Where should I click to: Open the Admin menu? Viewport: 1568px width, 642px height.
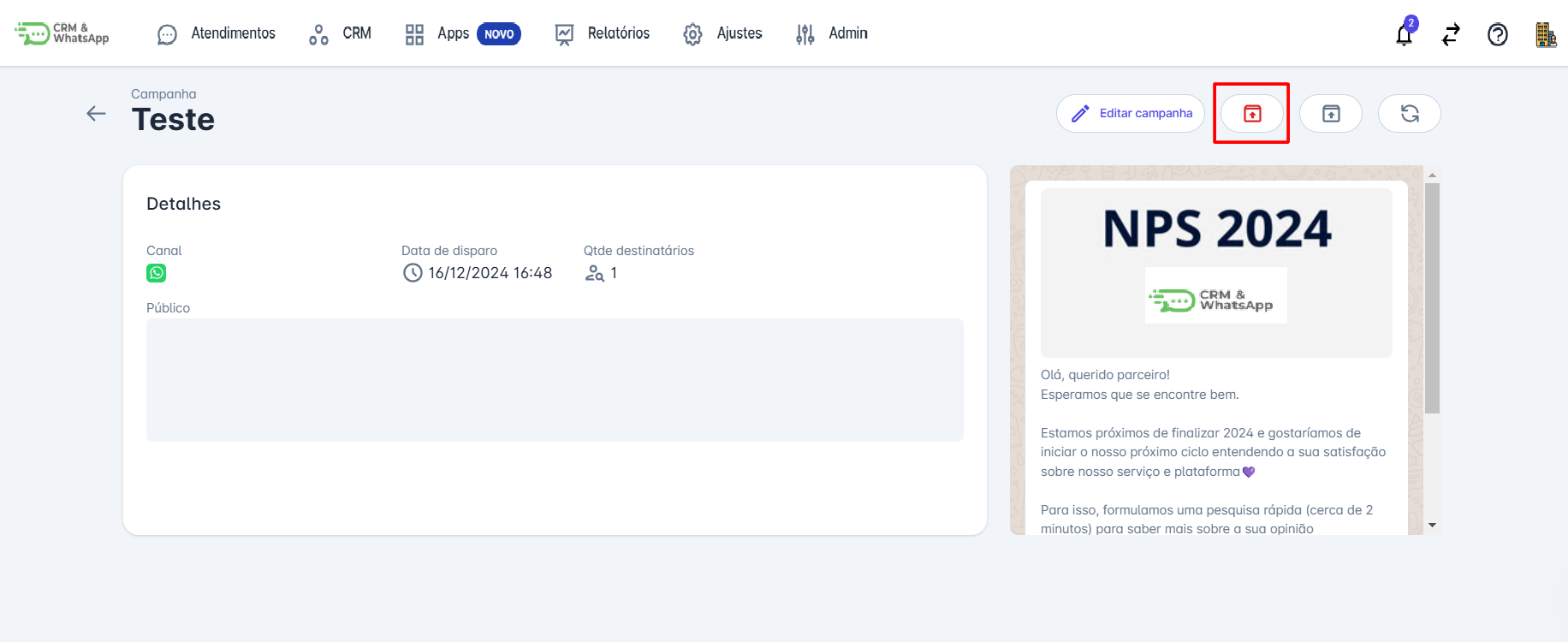click(x=832, y=33)
